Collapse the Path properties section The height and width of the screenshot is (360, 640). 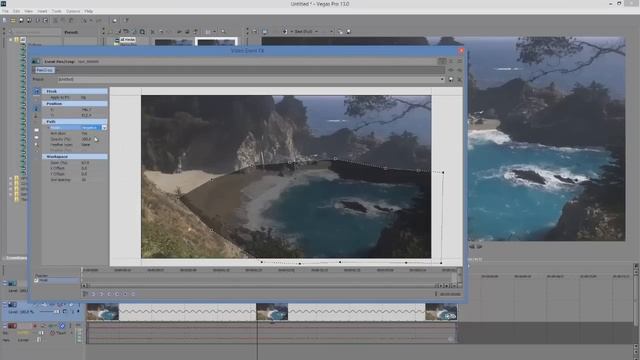pyautogui.click(x=75, y=122)
